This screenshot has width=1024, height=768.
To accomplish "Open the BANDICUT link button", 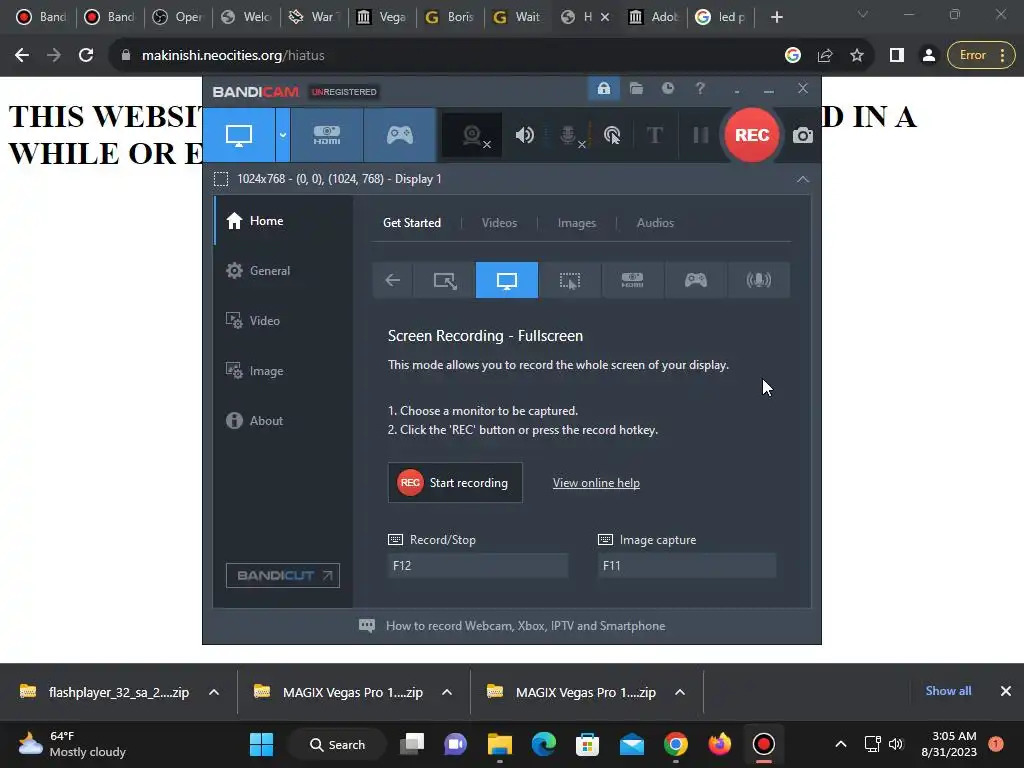I will pos(283,575).
